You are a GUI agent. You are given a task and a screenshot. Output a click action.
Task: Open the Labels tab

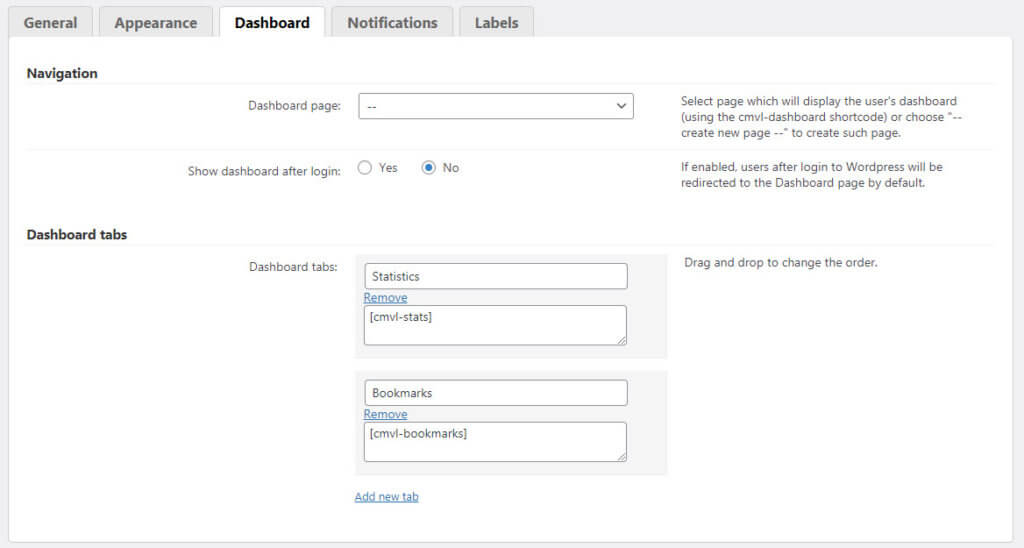(496, 22)
